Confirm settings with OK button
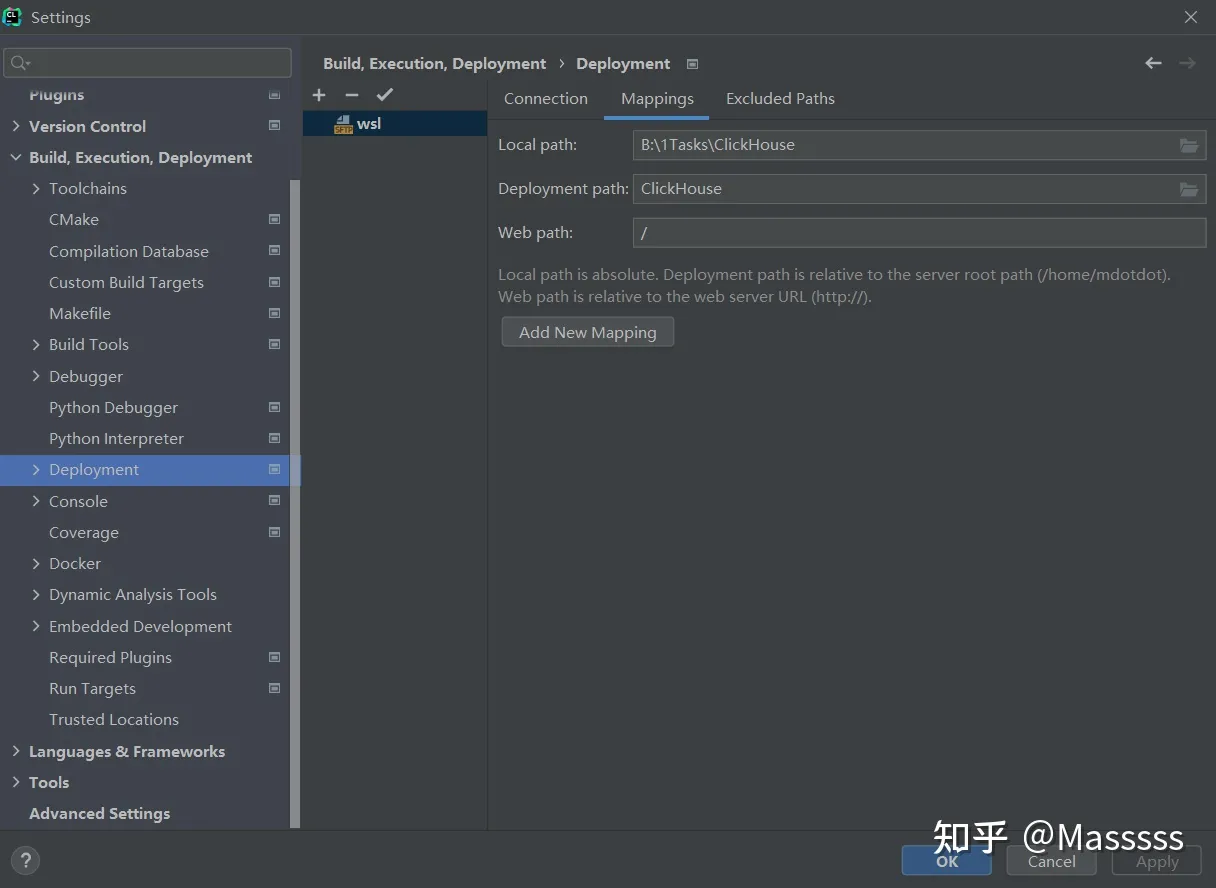1216x888 pixels. [x=947, y=861]
